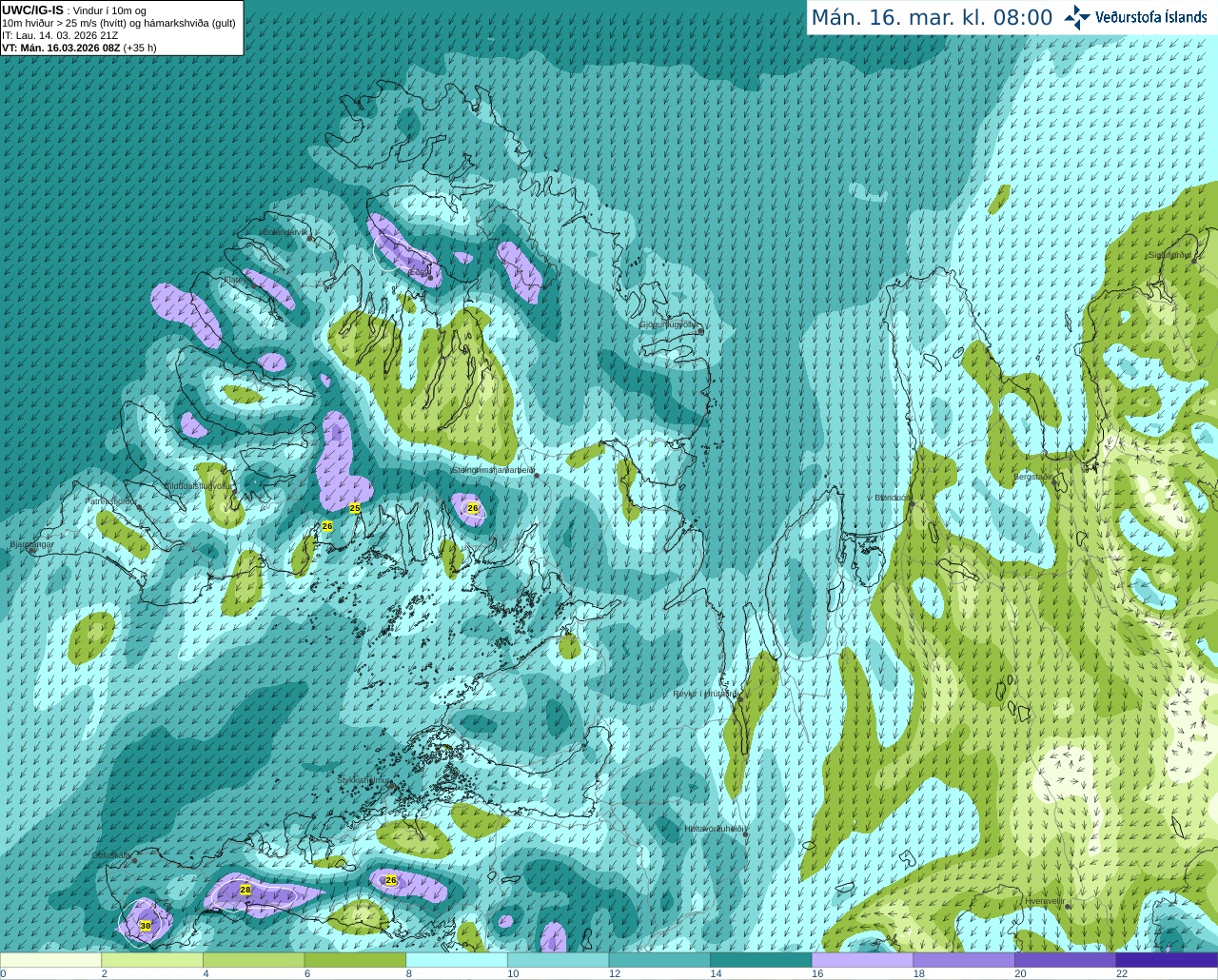
Task: Click the Veðurstofa Íslands logo icon
Action: (1077, 17)
